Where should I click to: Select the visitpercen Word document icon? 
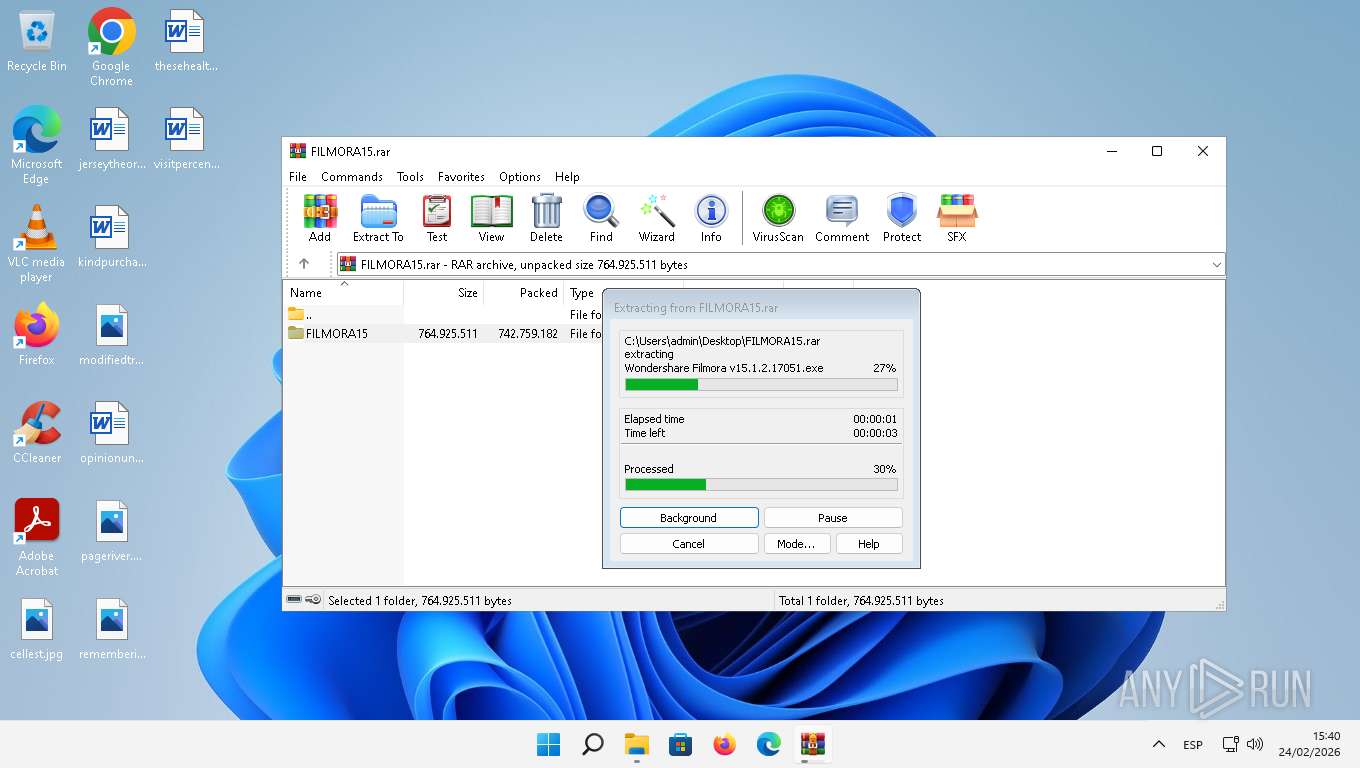tap(186, 139)
